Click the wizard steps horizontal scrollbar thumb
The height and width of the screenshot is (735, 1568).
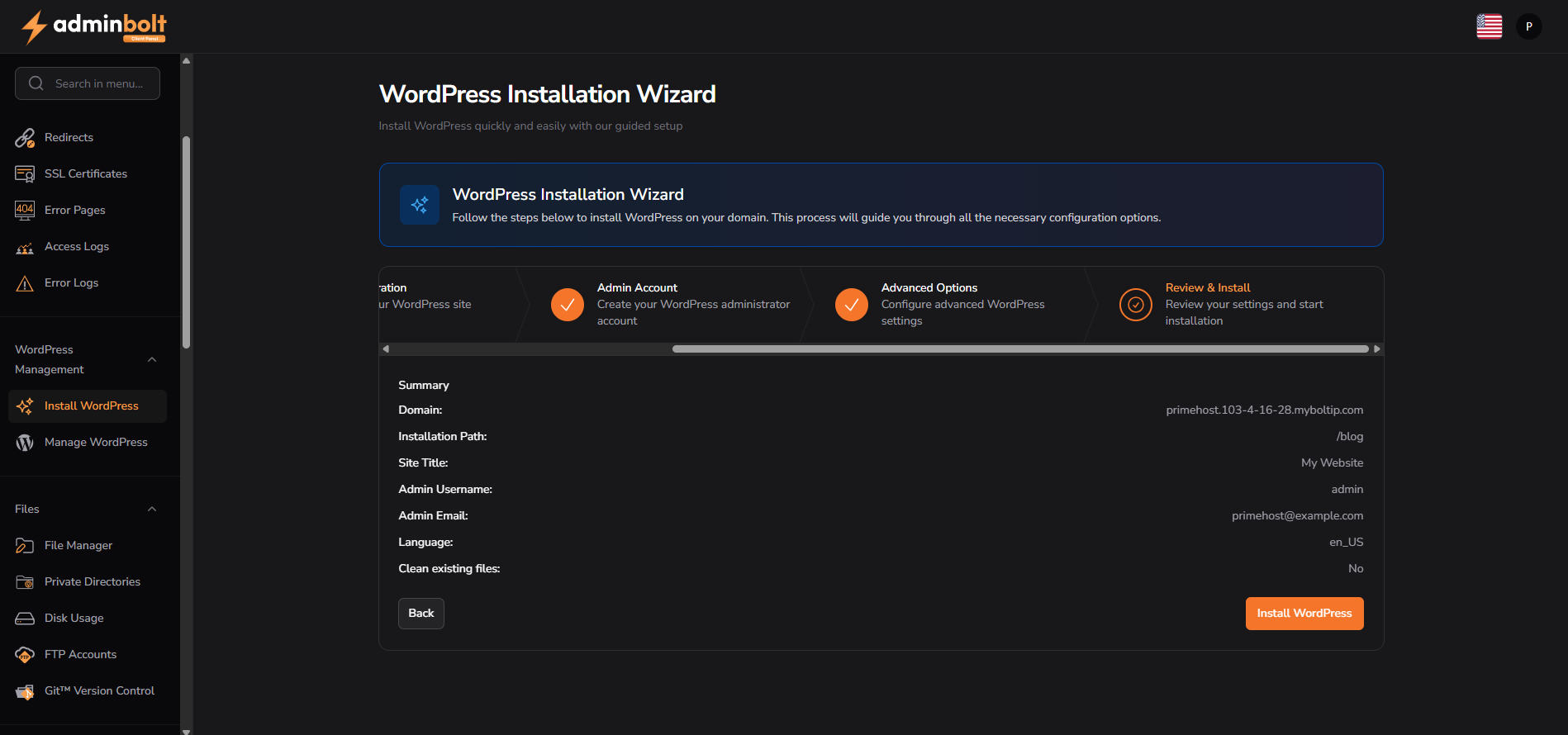pos(1020,349)
